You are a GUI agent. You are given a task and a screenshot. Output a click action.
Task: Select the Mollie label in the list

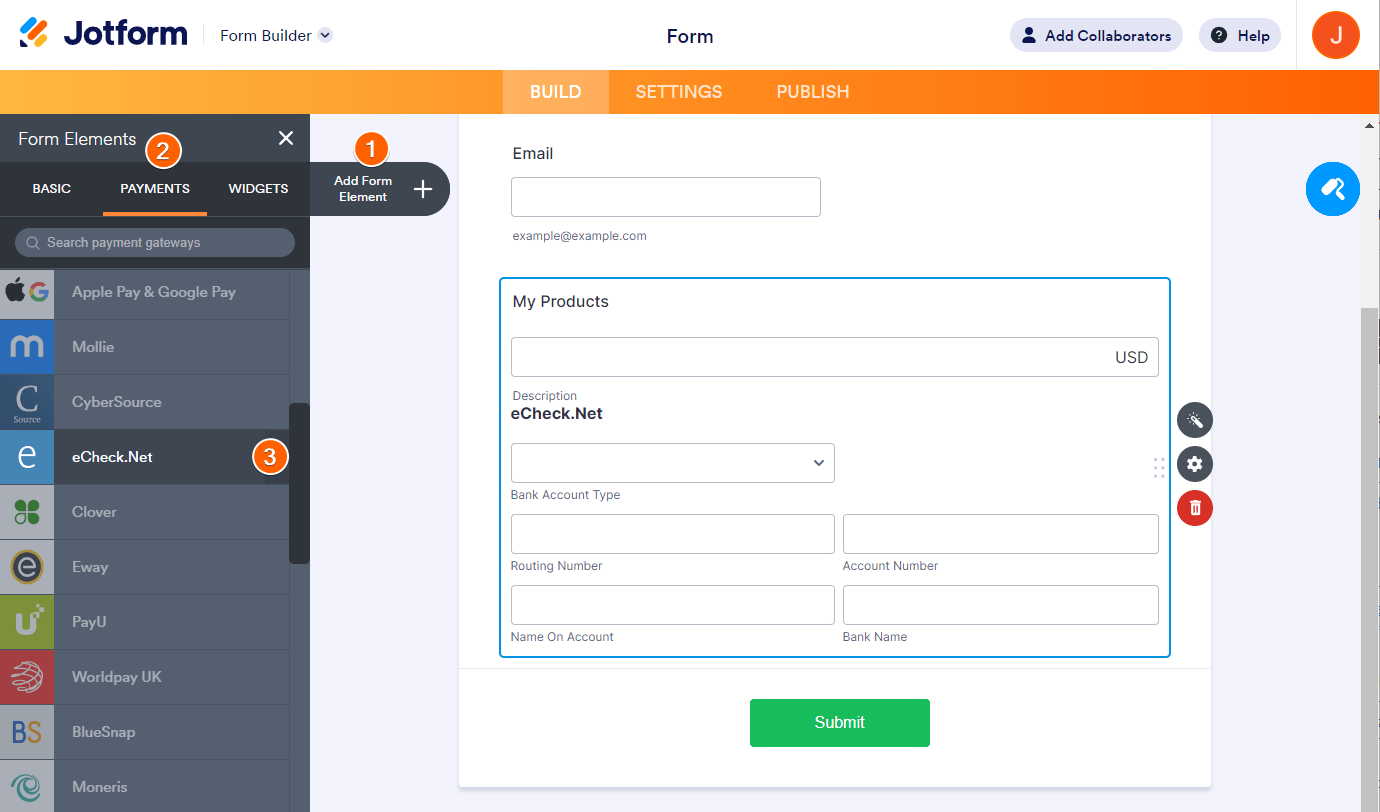coord(93,347)
